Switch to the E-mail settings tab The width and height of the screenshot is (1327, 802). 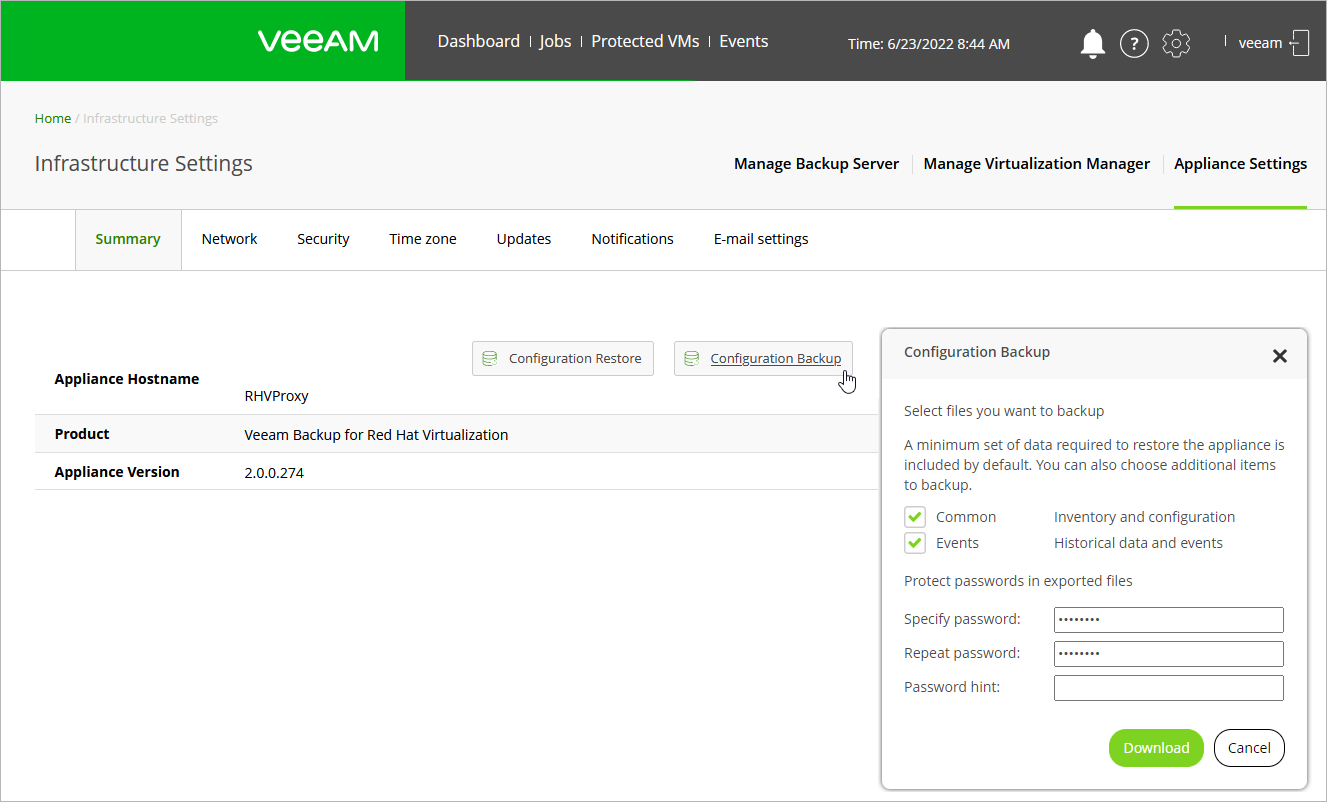point(761,239)
